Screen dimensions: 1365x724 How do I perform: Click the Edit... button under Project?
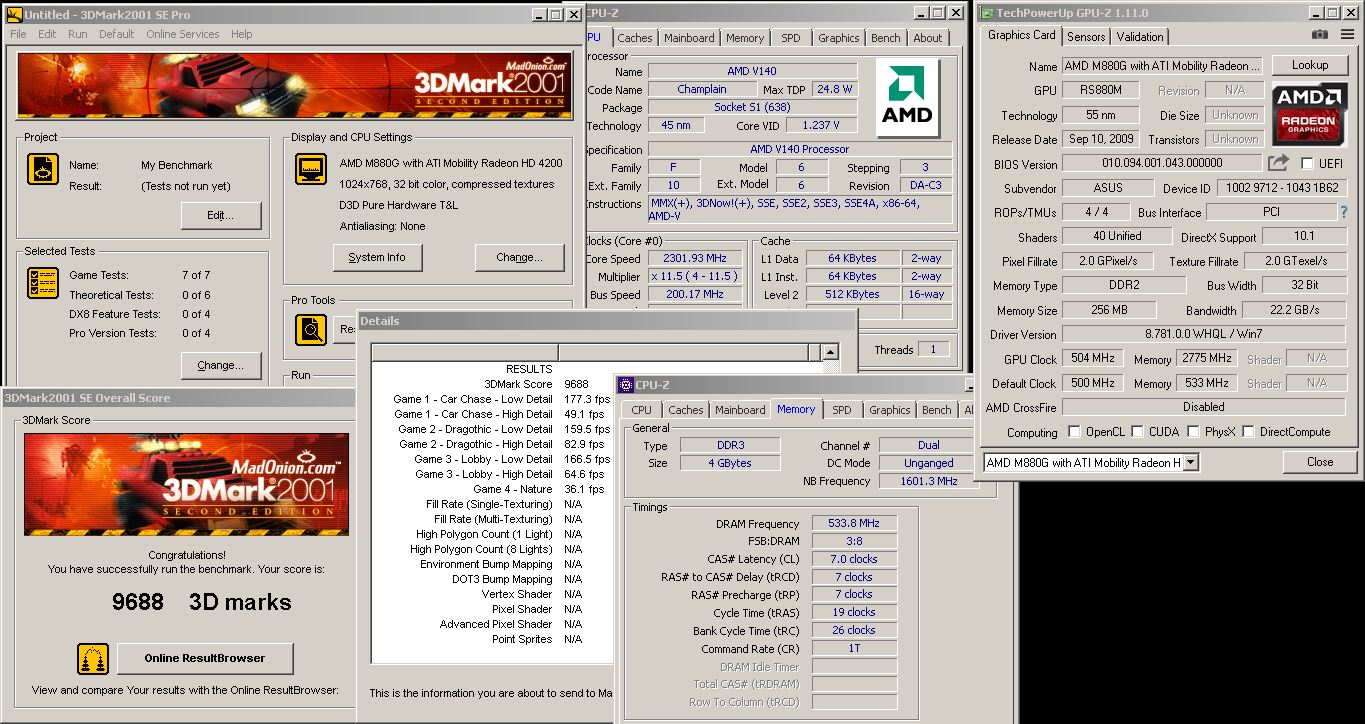220,215
